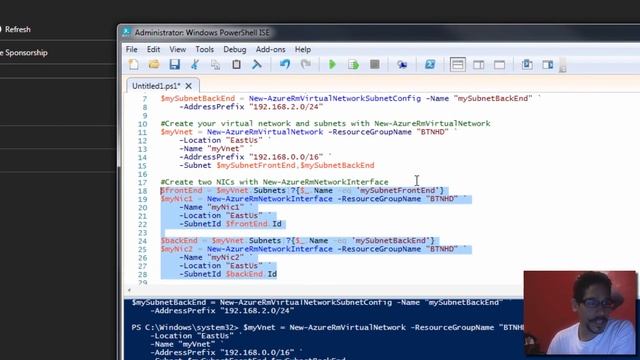Show script pane on top layout
This screenshot has width=640, height=360.
[458, 64]
